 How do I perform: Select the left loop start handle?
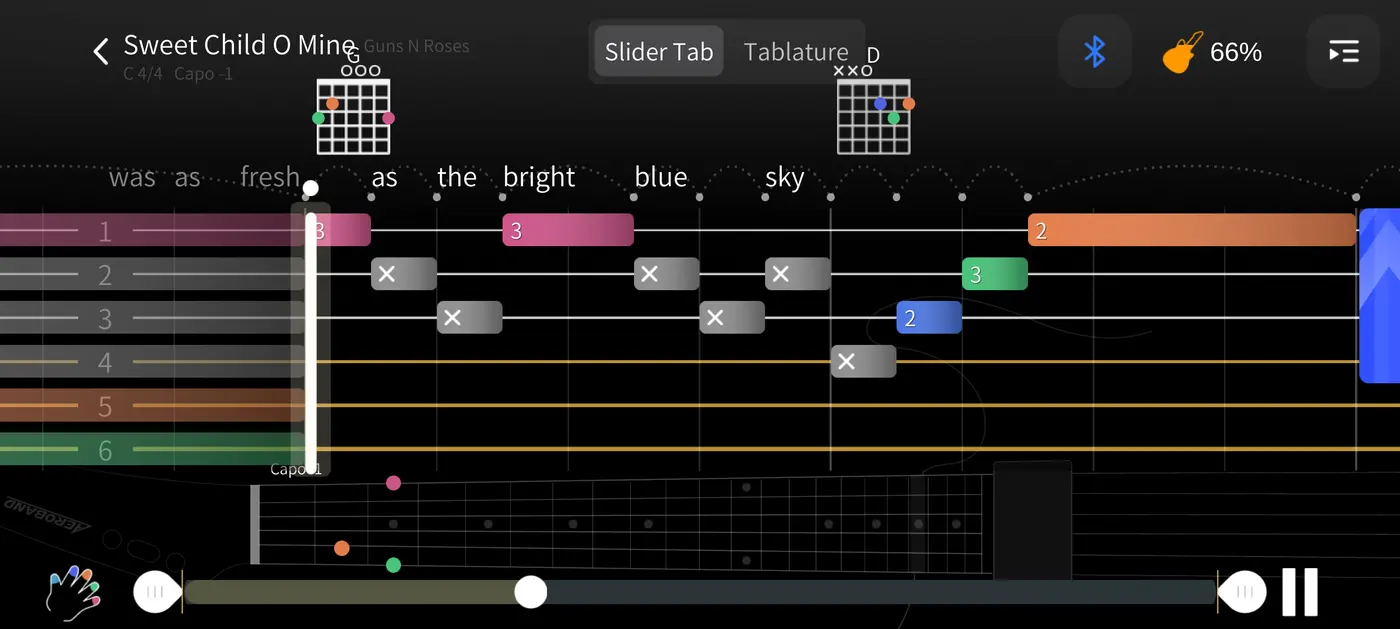click(157, 592)
